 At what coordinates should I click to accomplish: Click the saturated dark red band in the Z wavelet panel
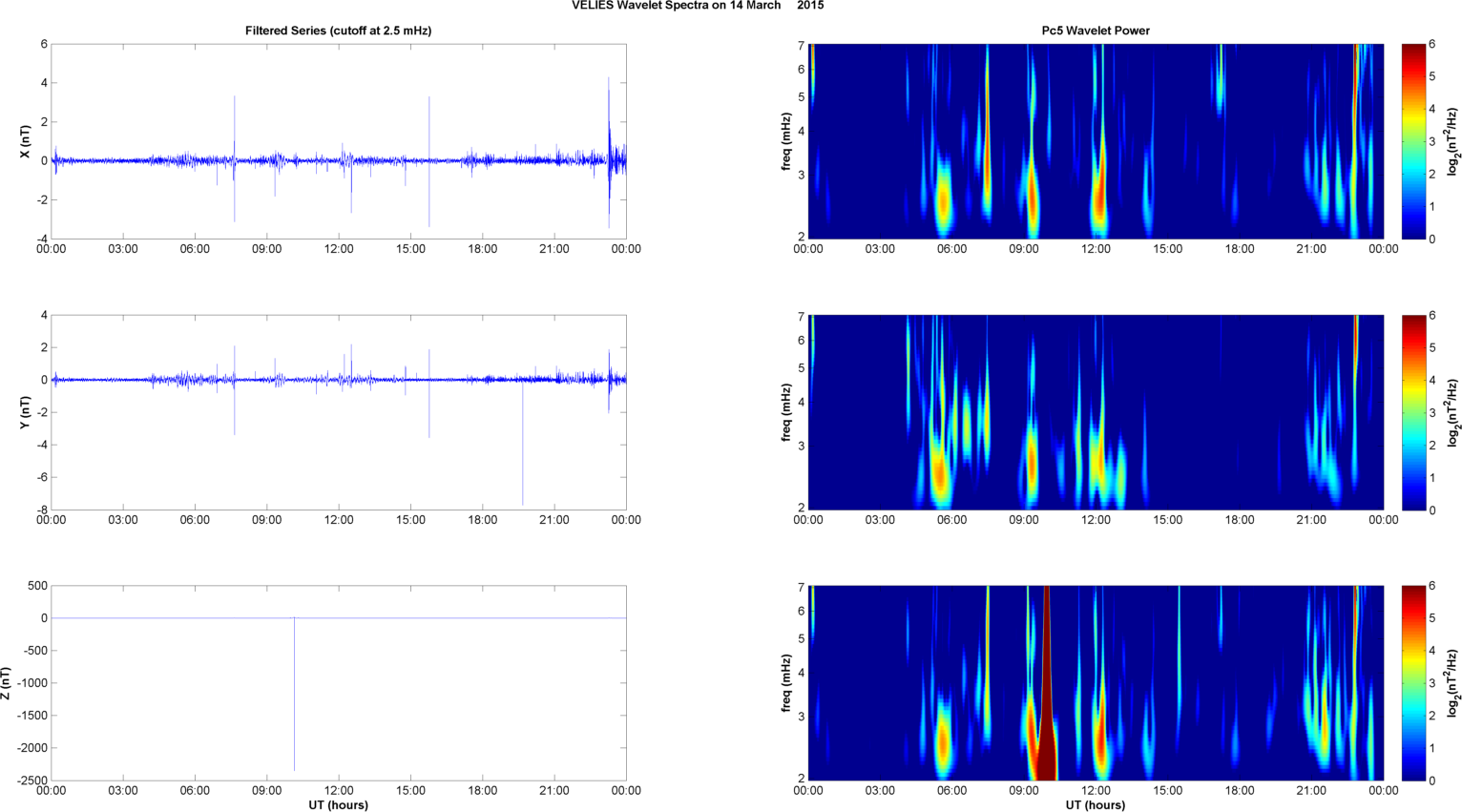coord(1046,683)
